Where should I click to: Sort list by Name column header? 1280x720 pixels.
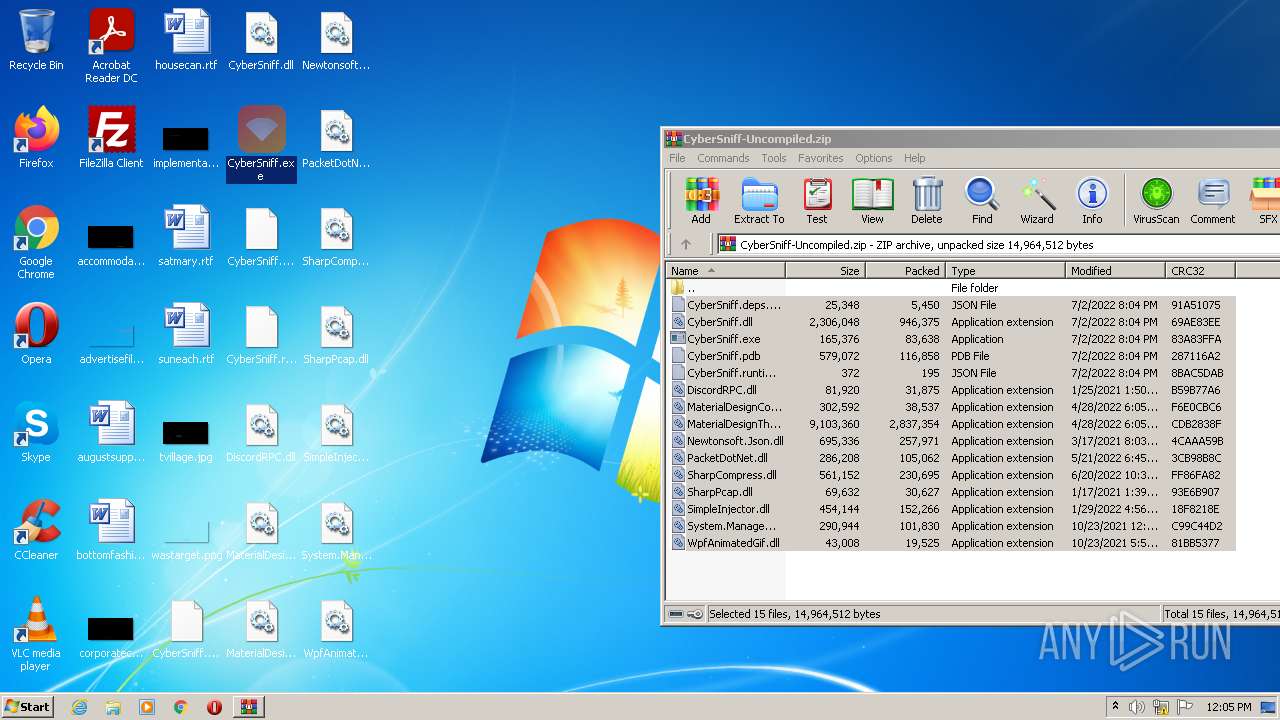[726, 271]
